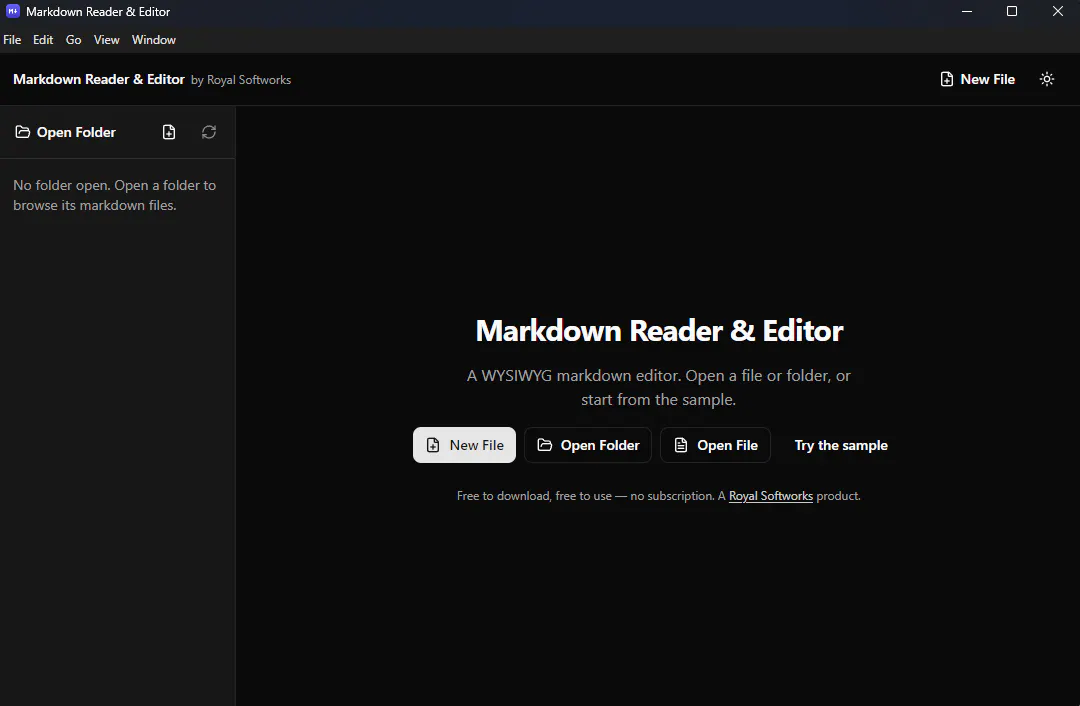Viewport: 1080px width, 706px height.
Task: Open the View menu
Action: pos(106,40)
